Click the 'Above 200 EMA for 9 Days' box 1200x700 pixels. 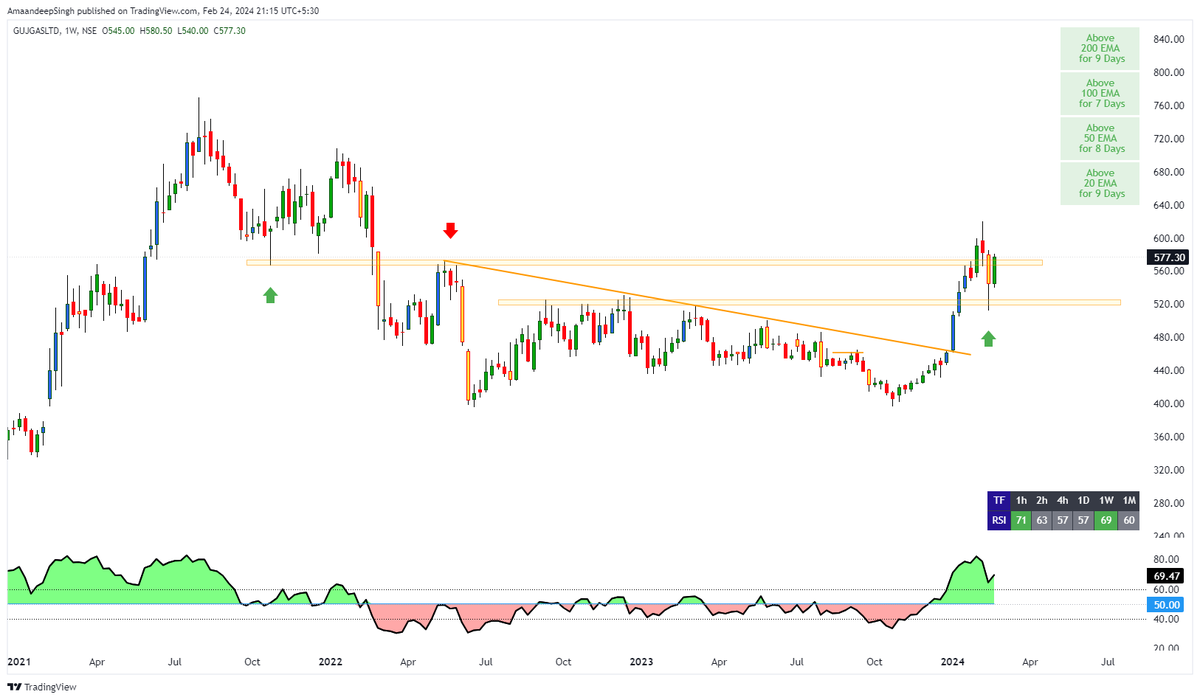1101,49
